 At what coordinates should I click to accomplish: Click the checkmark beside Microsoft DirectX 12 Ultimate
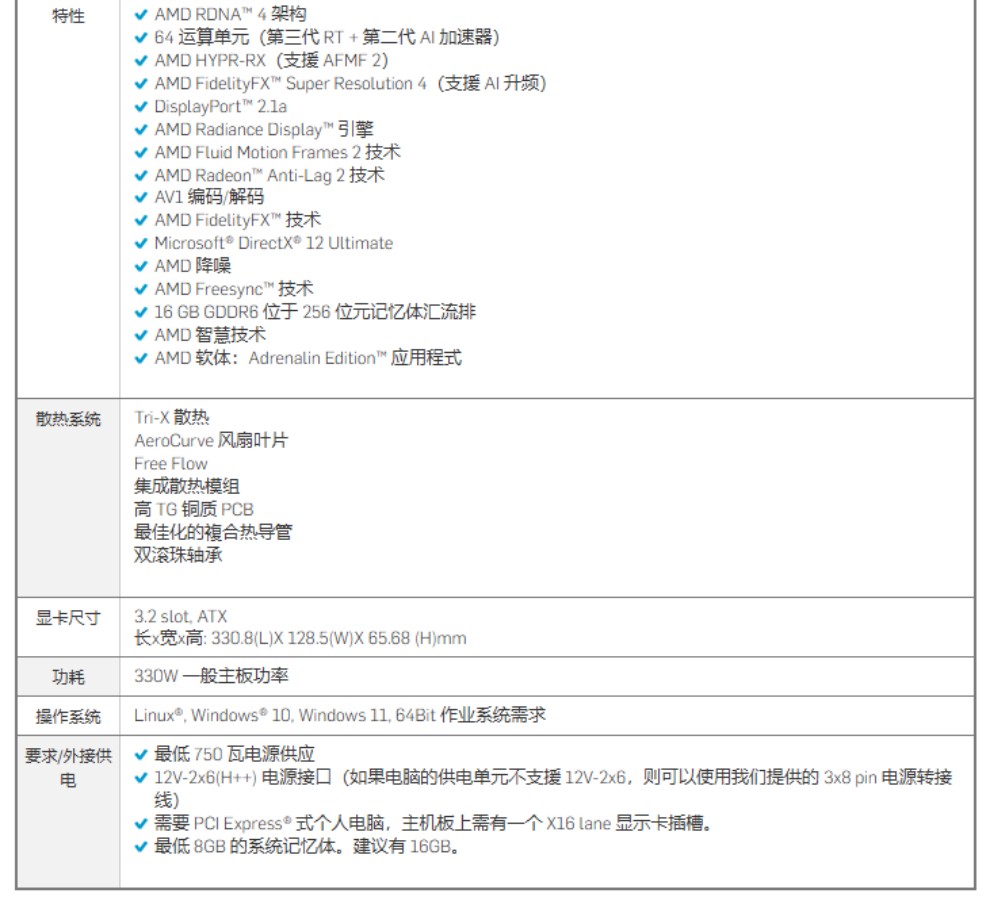pos(141,244)
